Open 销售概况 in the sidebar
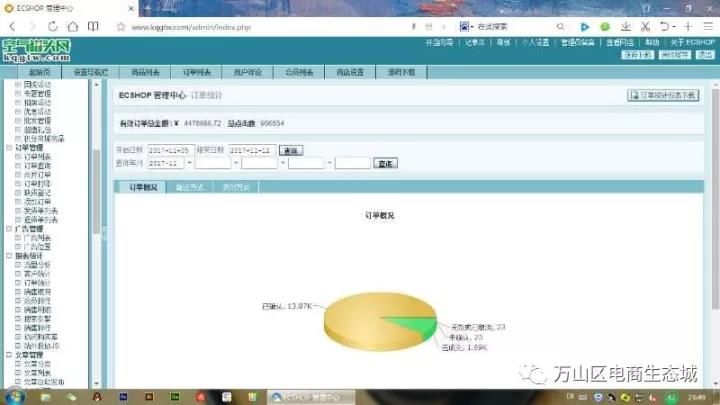The height and width of the screenshot is (405, 720). tap(37, 292)
